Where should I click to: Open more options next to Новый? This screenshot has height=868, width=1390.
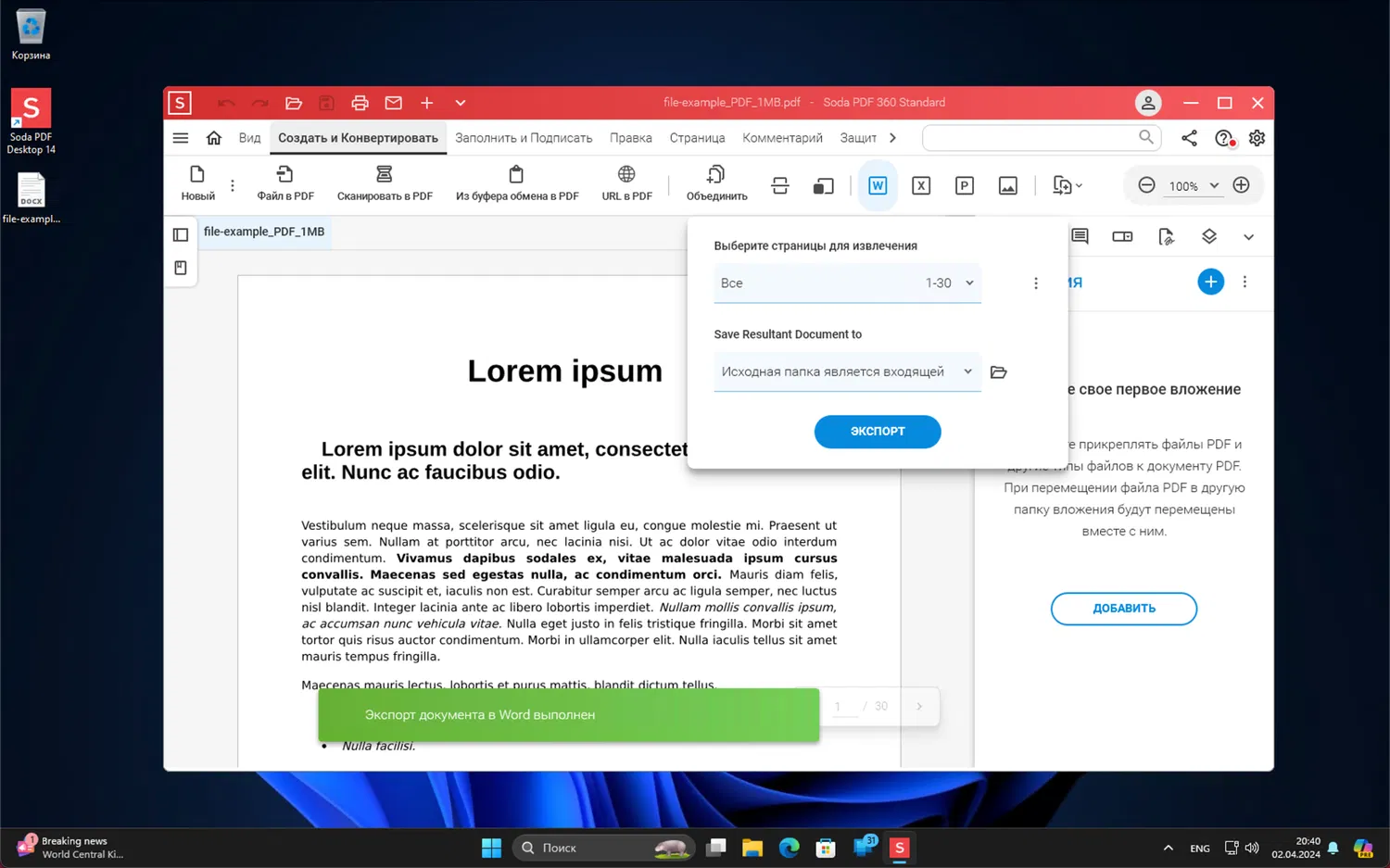tap(233, 185)
